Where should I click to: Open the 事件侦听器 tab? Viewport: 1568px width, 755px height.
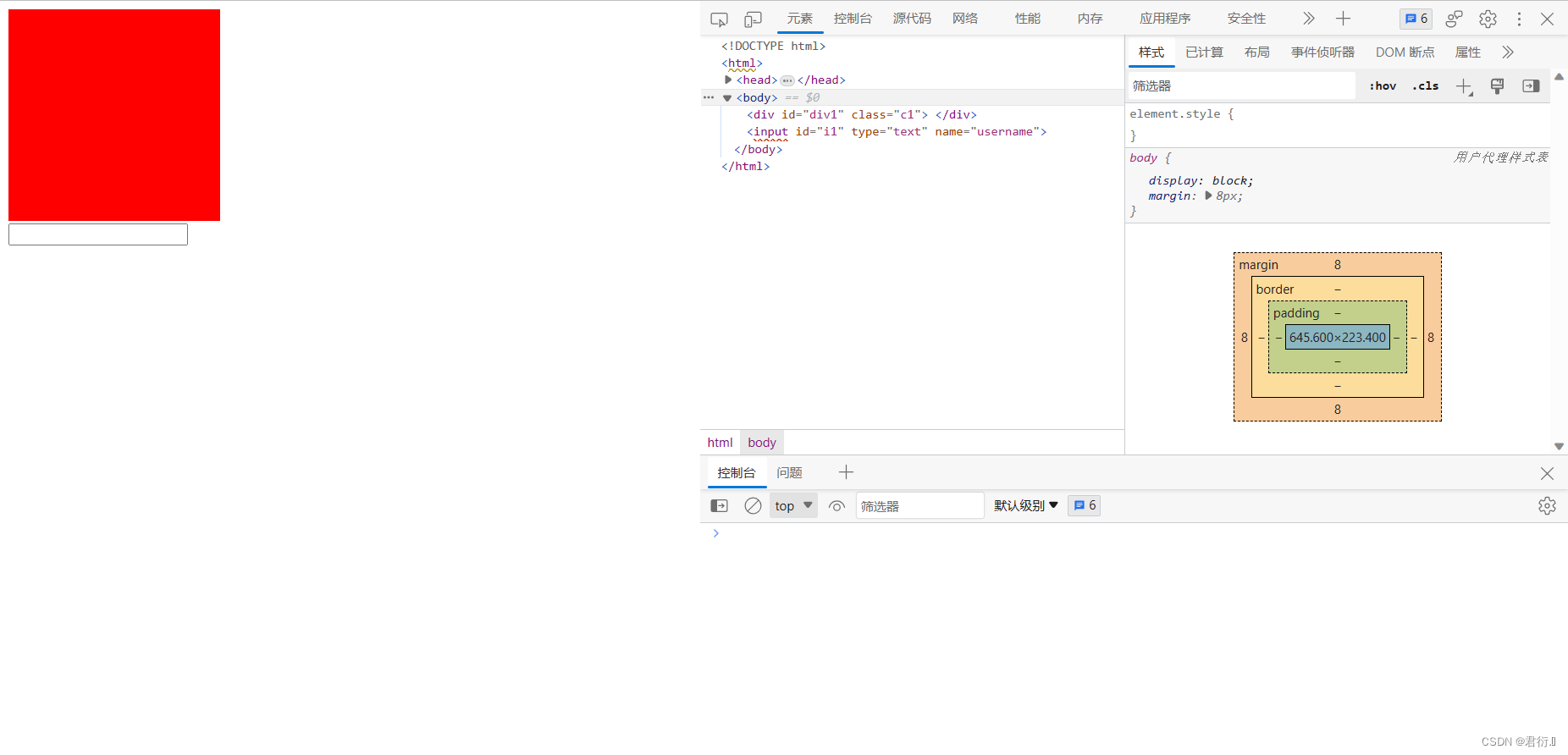pyautogui.click(x=1322, y=52)
